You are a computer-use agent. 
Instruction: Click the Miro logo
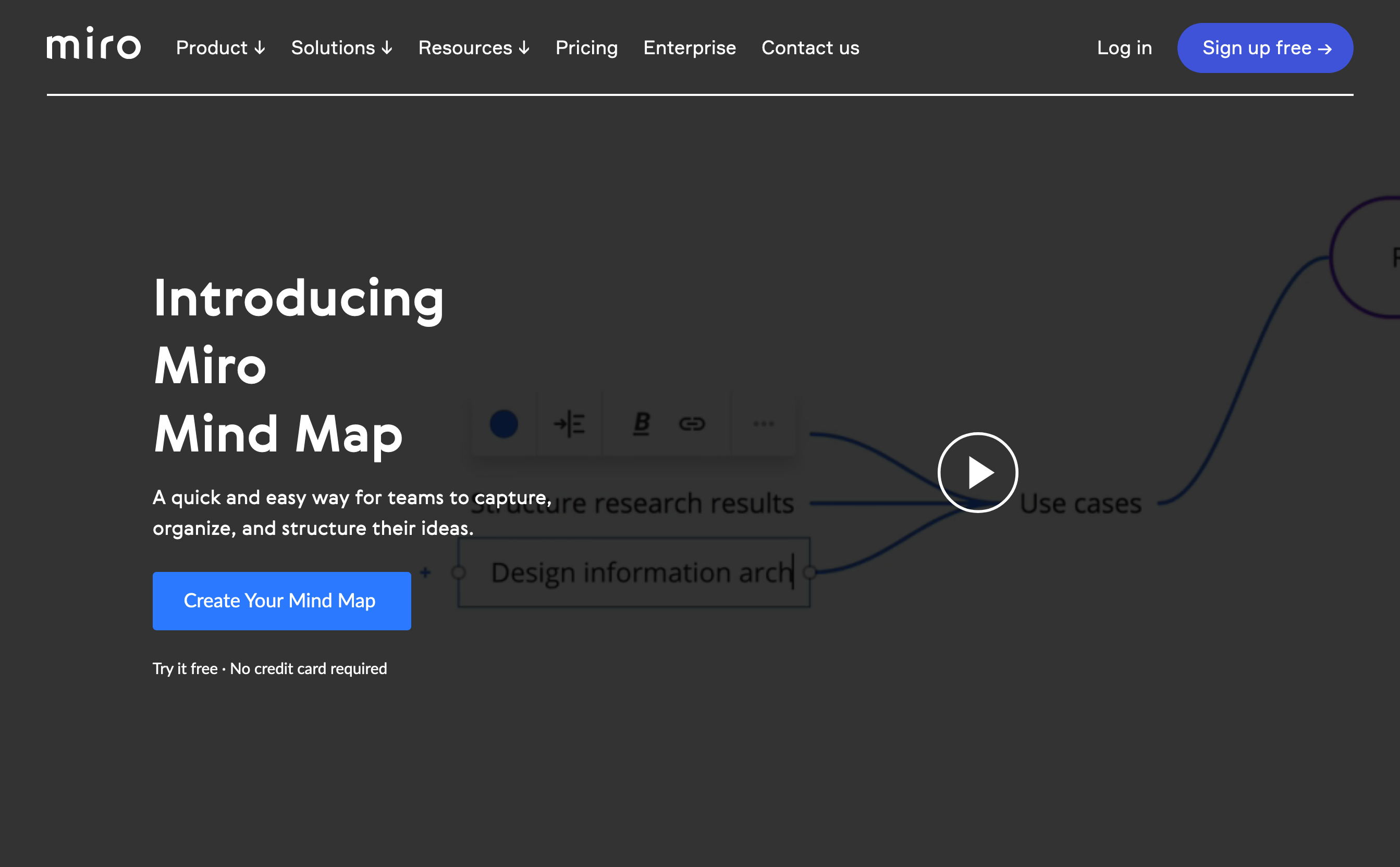93,43
